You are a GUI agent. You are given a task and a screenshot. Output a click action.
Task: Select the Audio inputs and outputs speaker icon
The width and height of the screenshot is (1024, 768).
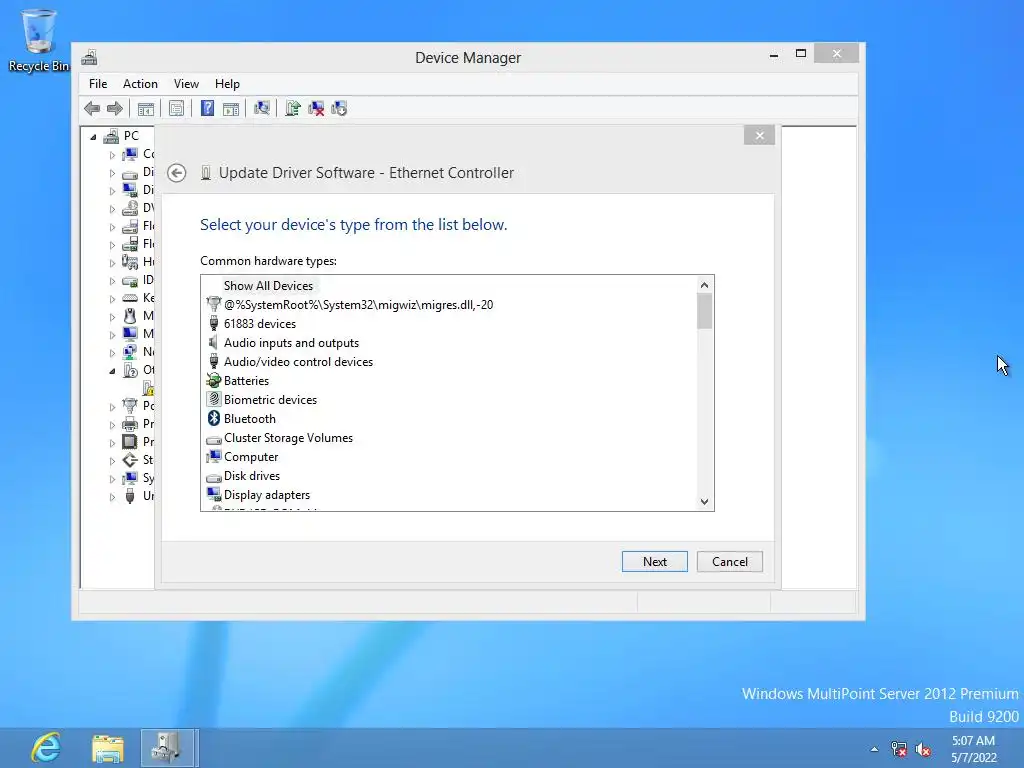point(214,342)
